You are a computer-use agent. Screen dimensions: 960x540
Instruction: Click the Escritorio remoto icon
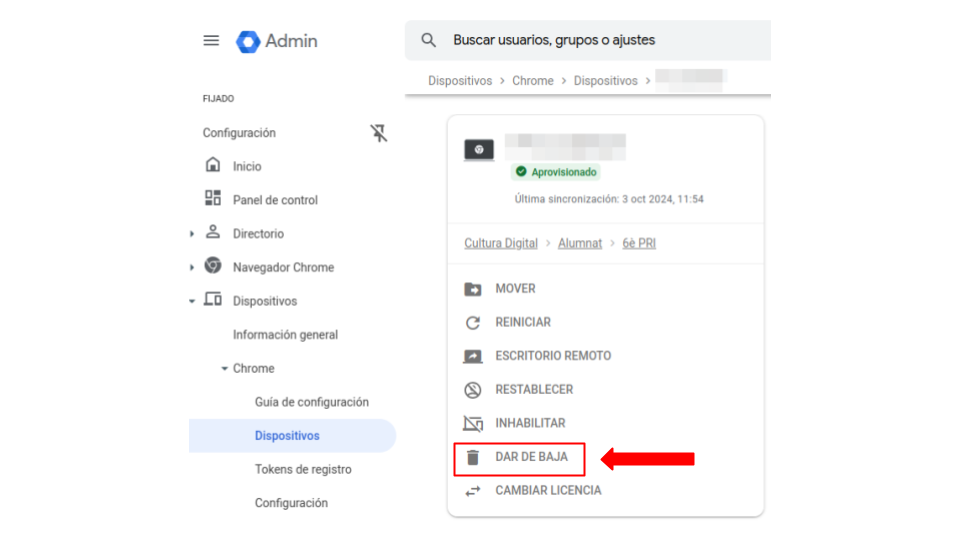click(x=473, y=356)
